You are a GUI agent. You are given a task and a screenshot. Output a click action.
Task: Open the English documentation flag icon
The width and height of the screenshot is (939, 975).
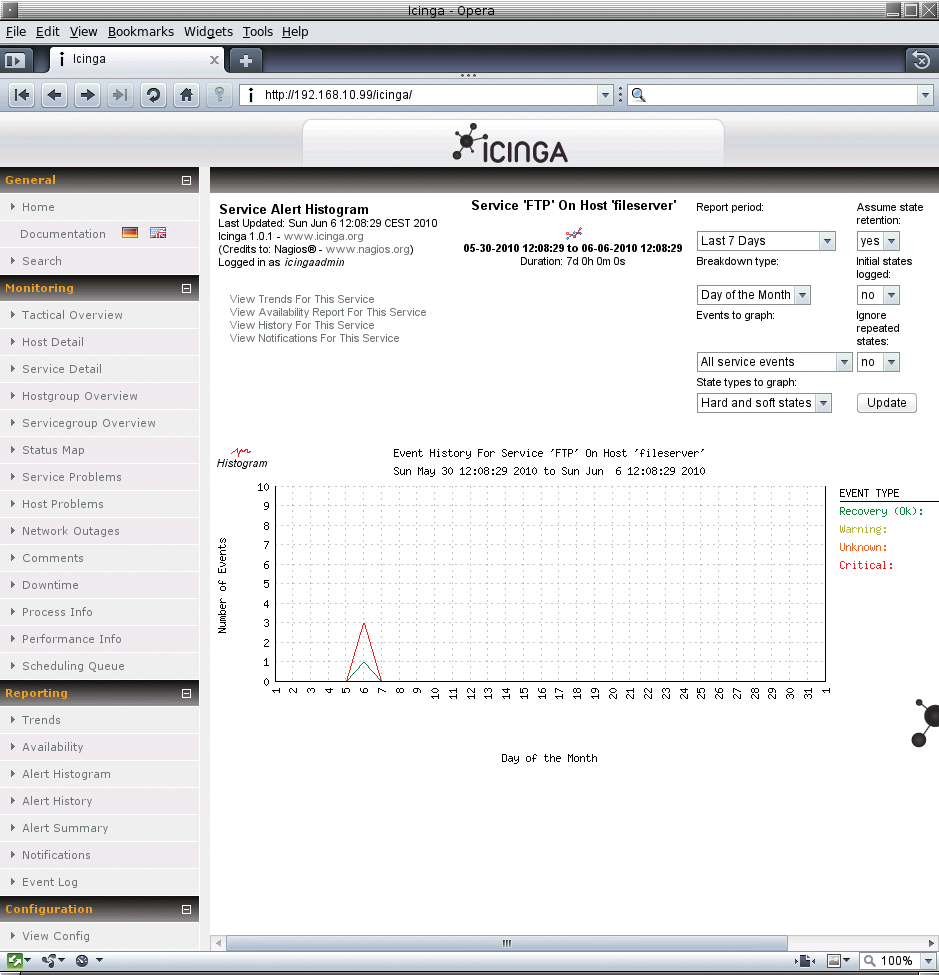coord(158,233)
